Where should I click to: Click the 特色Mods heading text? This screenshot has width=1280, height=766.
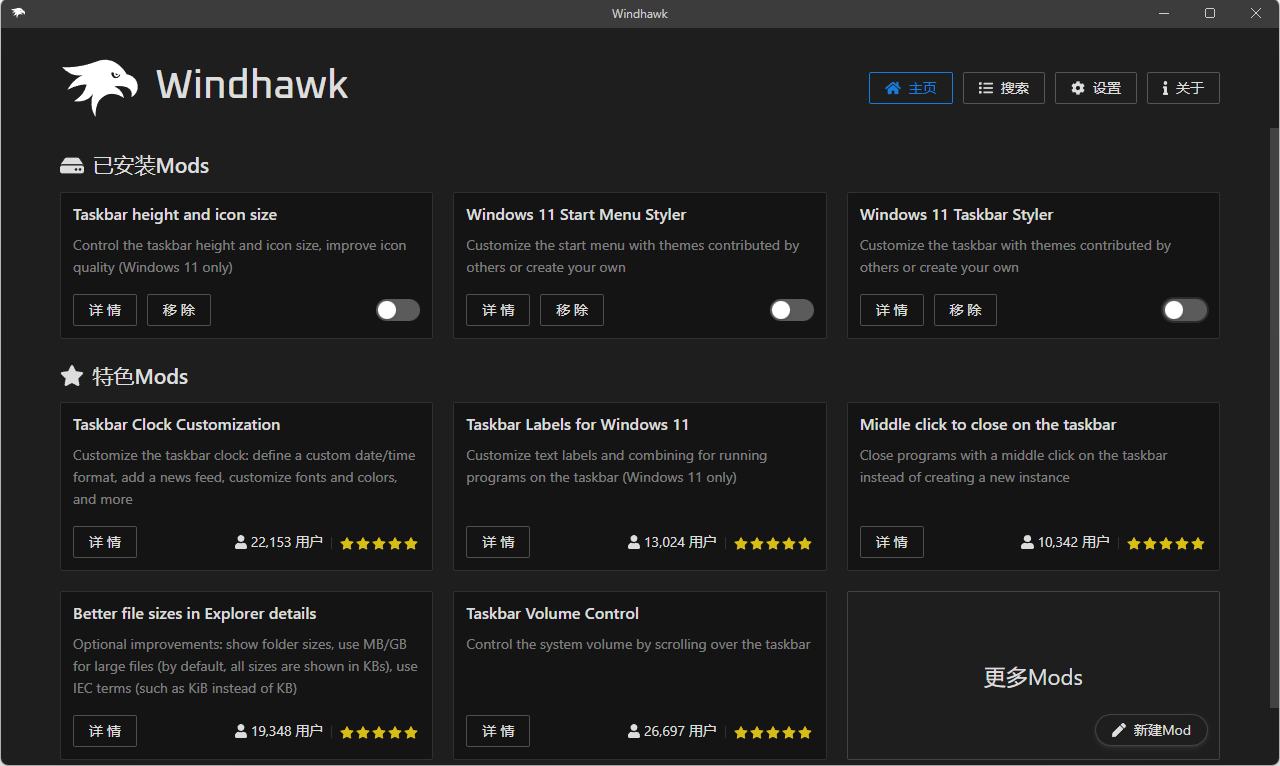(x=140, y=377)
